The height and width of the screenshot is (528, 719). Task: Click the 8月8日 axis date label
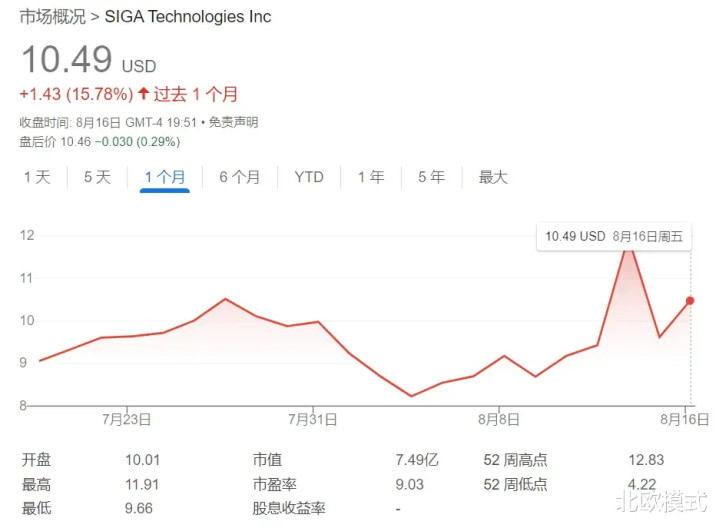point(497,419)
